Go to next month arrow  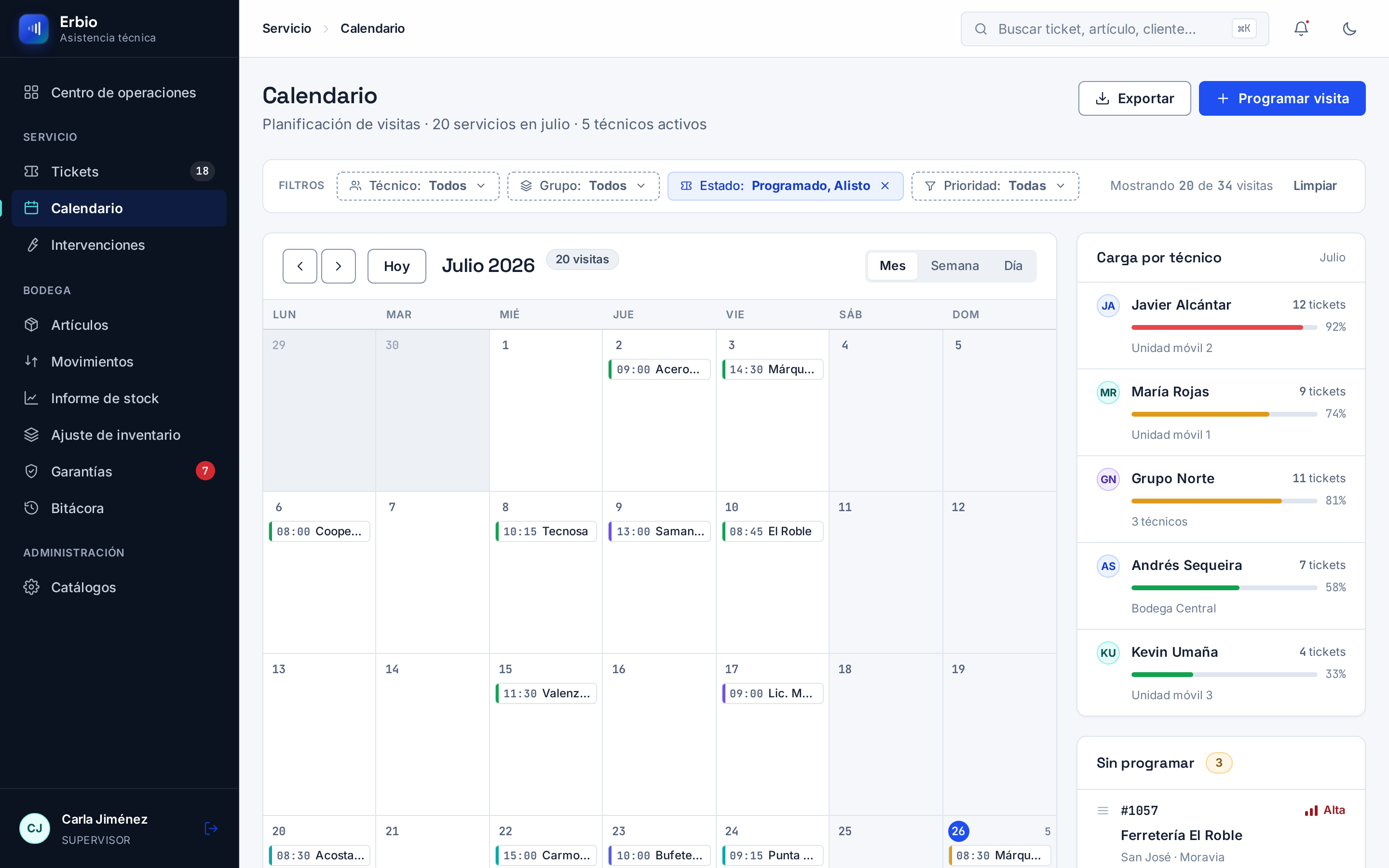coord(338,266)
